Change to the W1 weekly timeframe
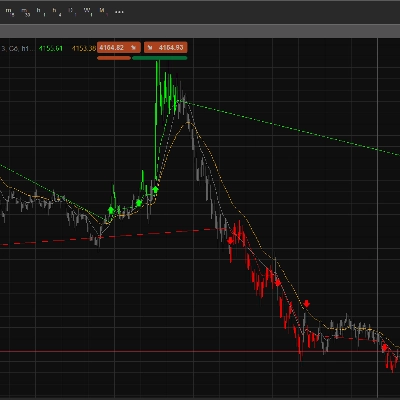This screenshot has height=400, width=400. [x=88, y=12]
